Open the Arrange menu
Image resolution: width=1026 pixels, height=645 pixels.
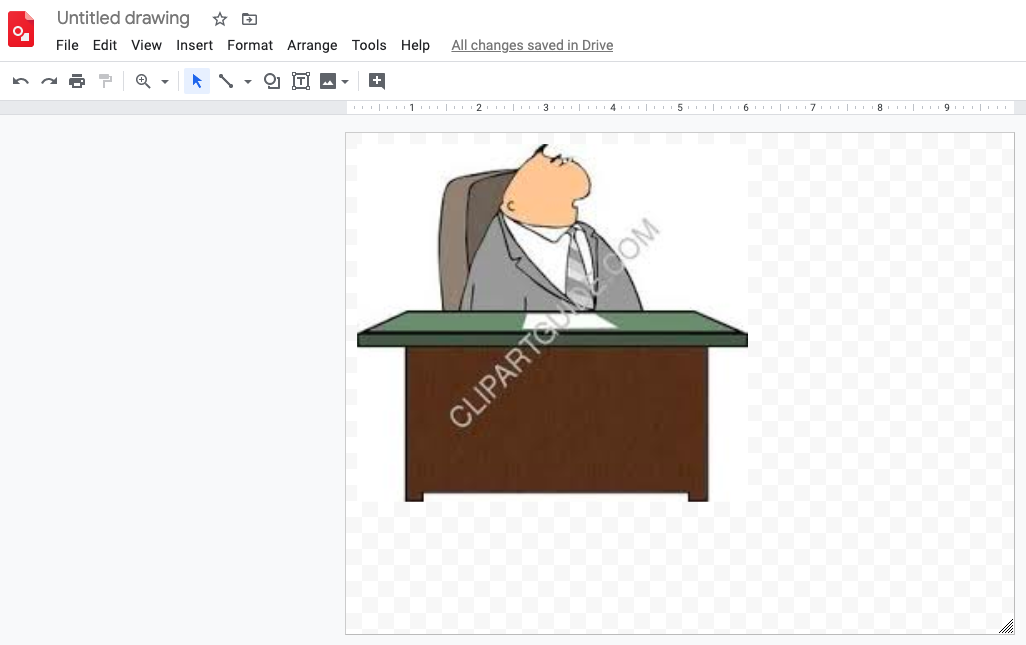[312, 45]
